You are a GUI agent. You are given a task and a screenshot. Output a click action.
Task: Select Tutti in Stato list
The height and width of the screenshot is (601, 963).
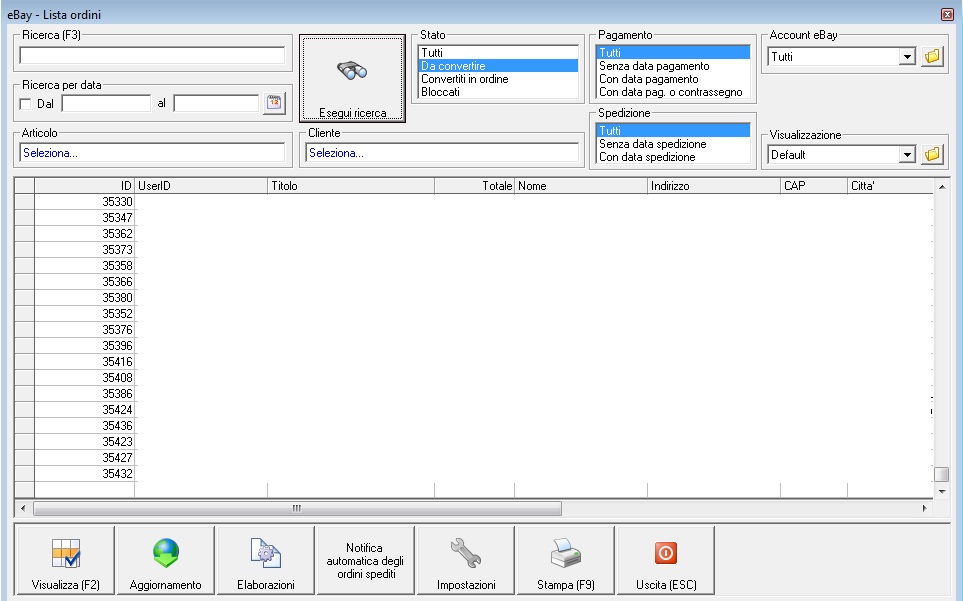[498, 53]
